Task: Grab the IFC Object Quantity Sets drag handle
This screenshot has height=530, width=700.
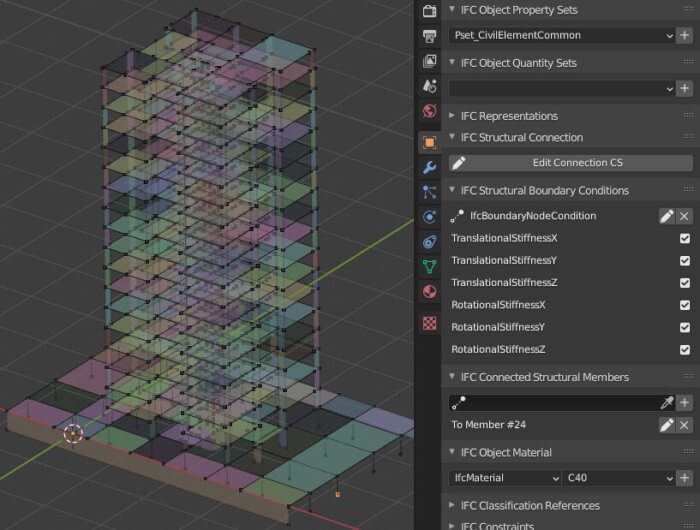Action: (688, 63)
